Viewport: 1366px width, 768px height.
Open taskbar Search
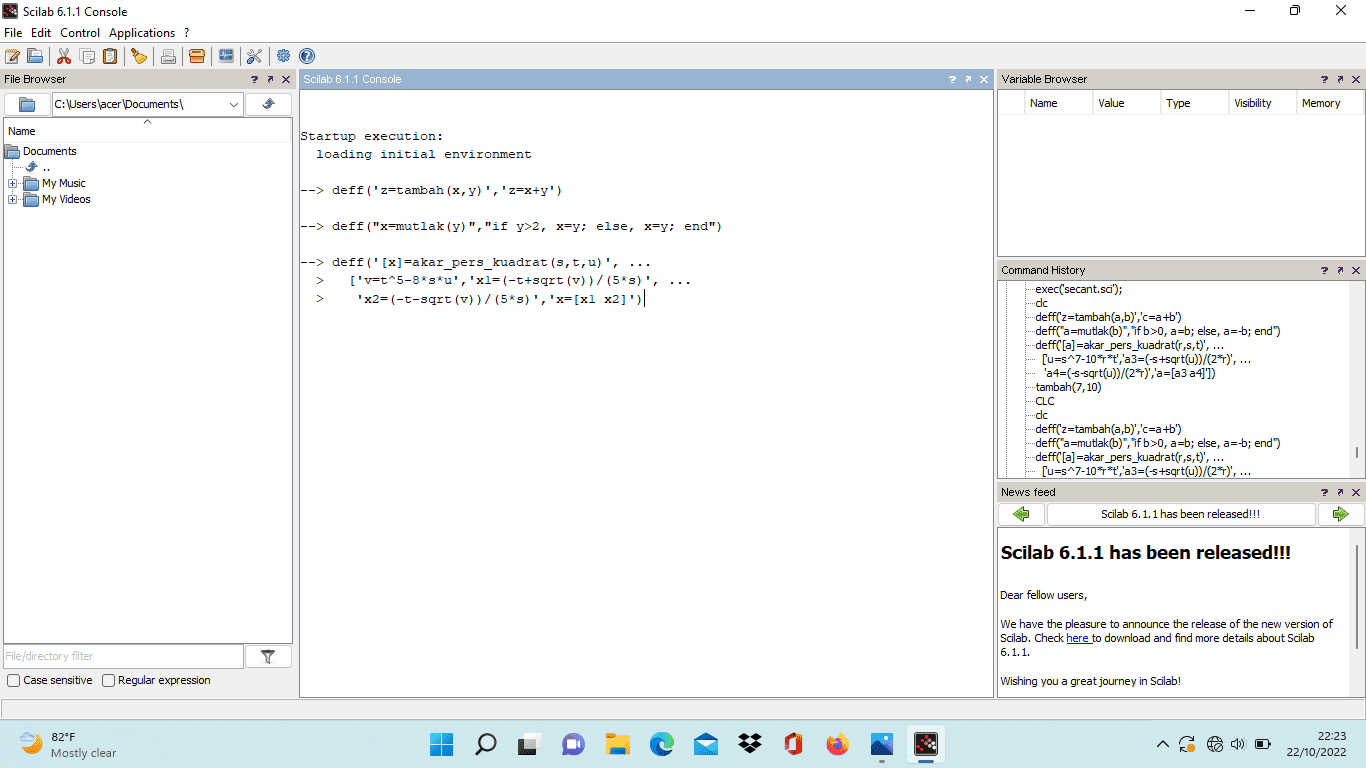[x=485, y=744]
